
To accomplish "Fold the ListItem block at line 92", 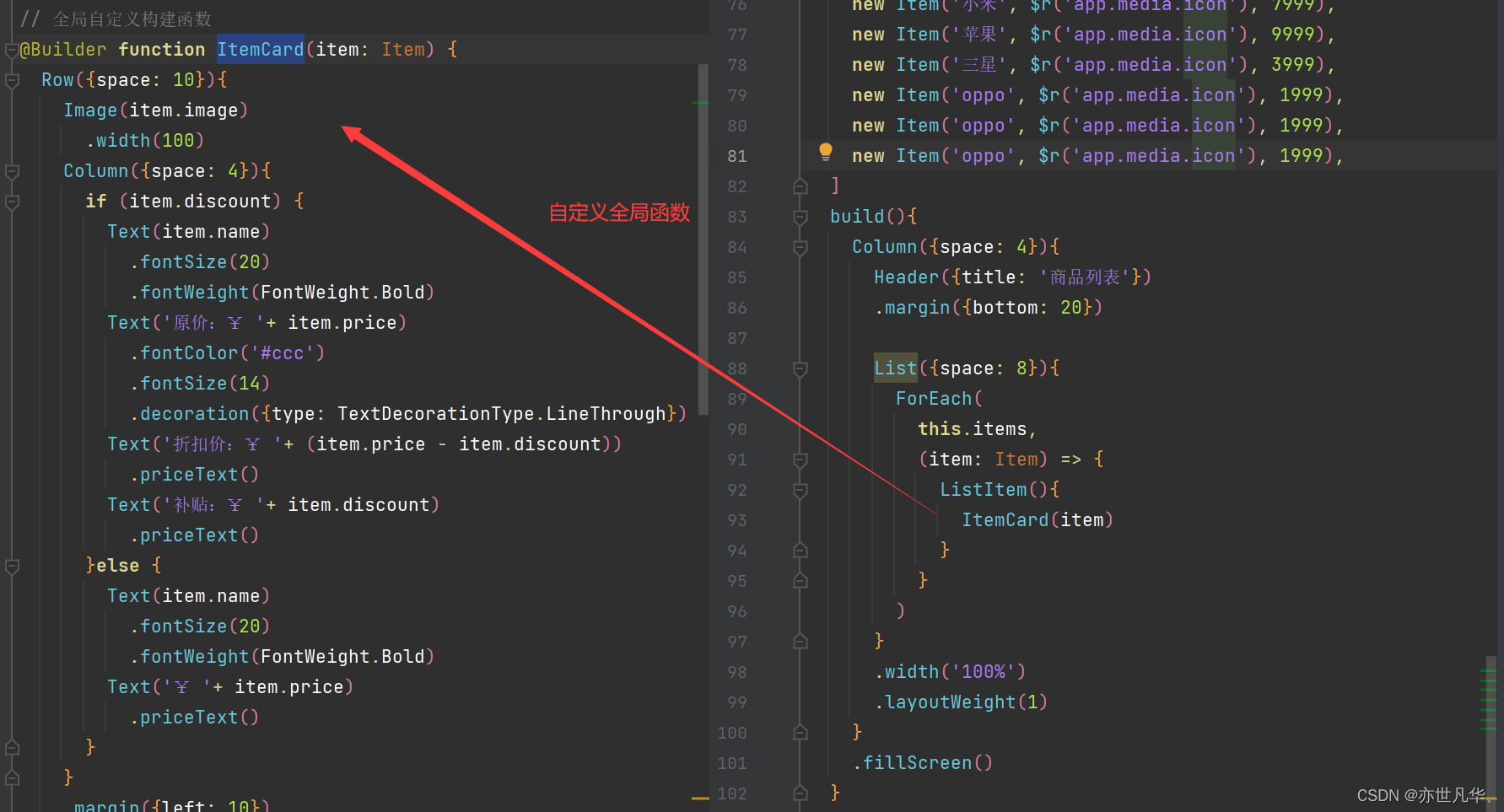I will click(801, 491).
